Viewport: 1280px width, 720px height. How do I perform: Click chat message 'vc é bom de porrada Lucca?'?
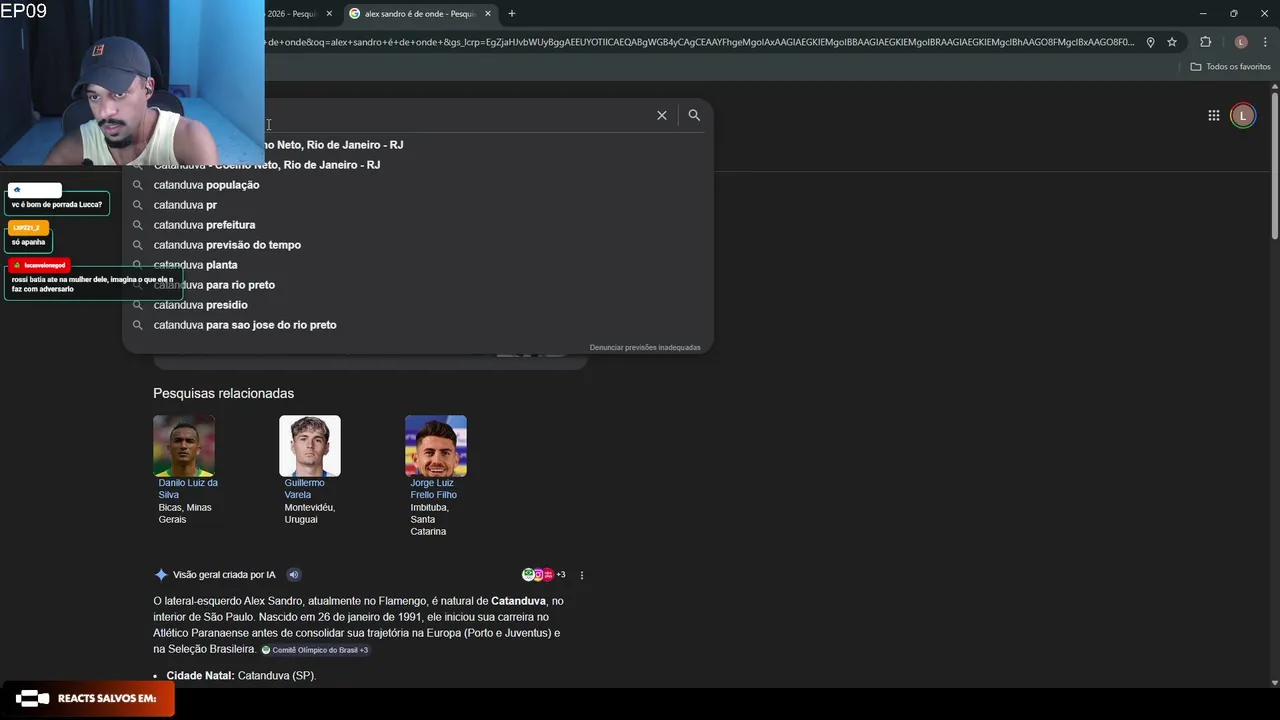point(57,204)
